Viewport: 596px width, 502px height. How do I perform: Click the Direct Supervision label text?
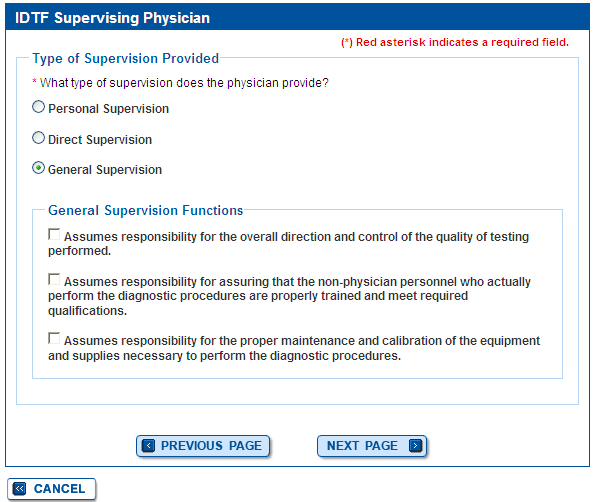100,139
